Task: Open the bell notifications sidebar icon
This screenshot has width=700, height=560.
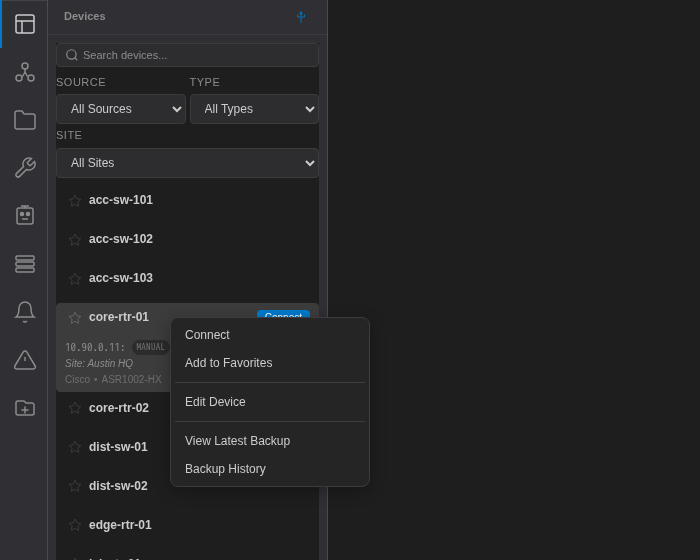Action: [25, 312]
